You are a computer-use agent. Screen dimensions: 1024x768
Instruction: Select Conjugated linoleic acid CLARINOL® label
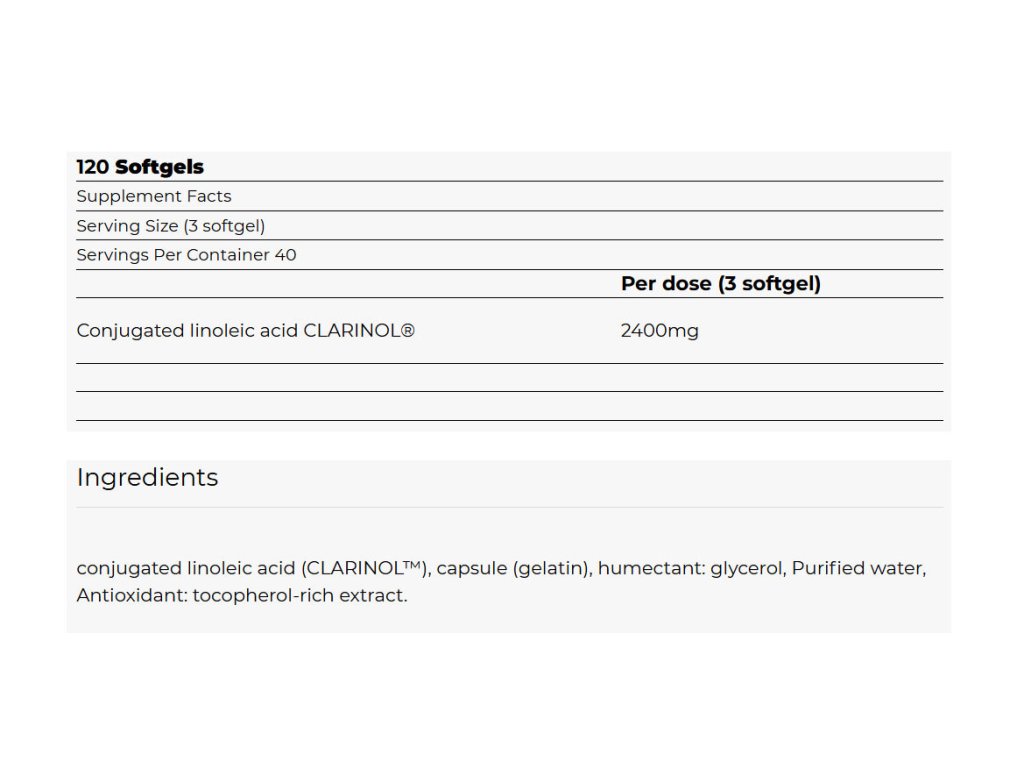coord(245,330)
